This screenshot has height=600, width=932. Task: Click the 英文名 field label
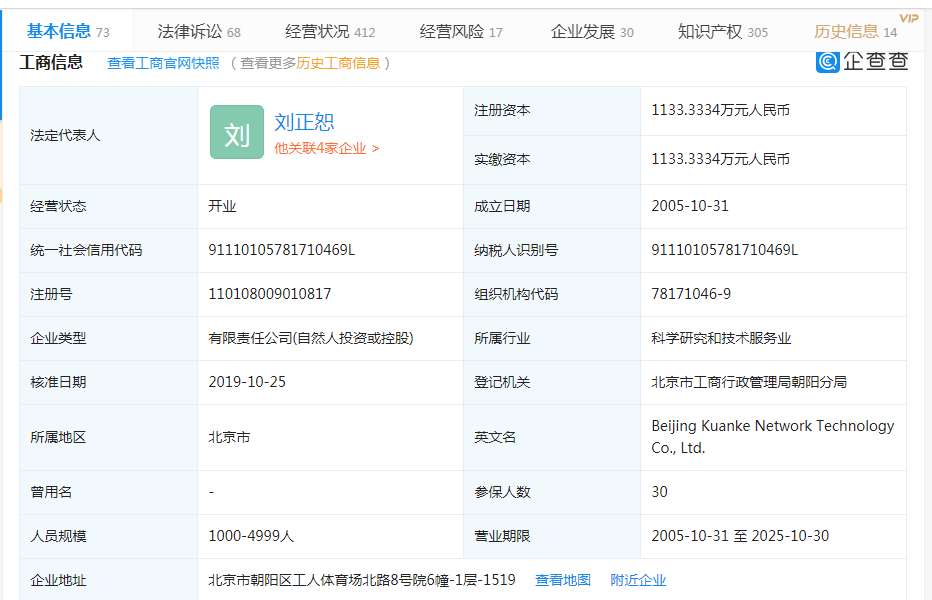[x=495, y=438]
